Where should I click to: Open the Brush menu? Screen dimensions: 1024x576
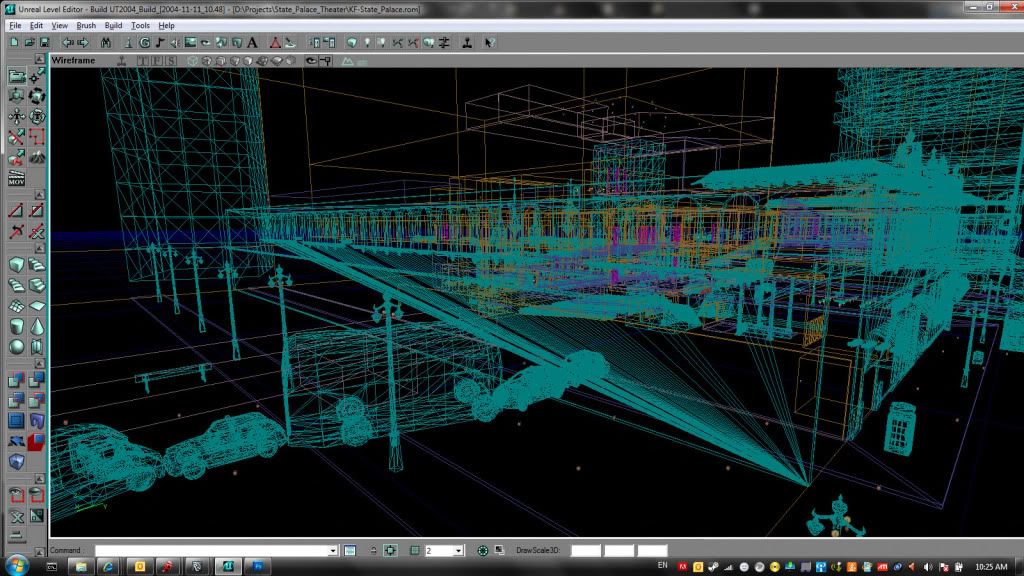(86, 25)
